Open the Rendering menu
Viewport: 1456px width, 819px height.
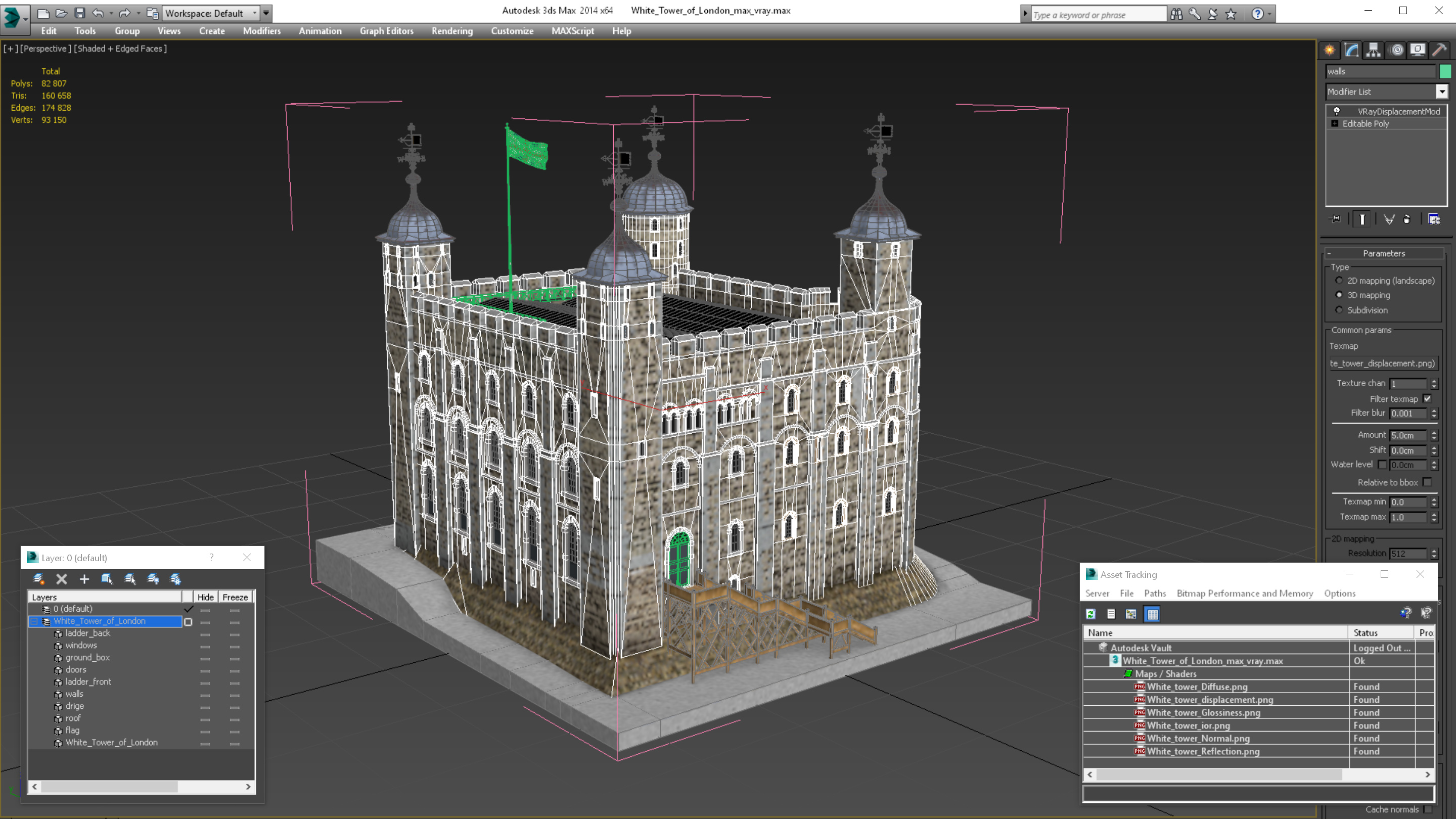click(x=452, y=31)
